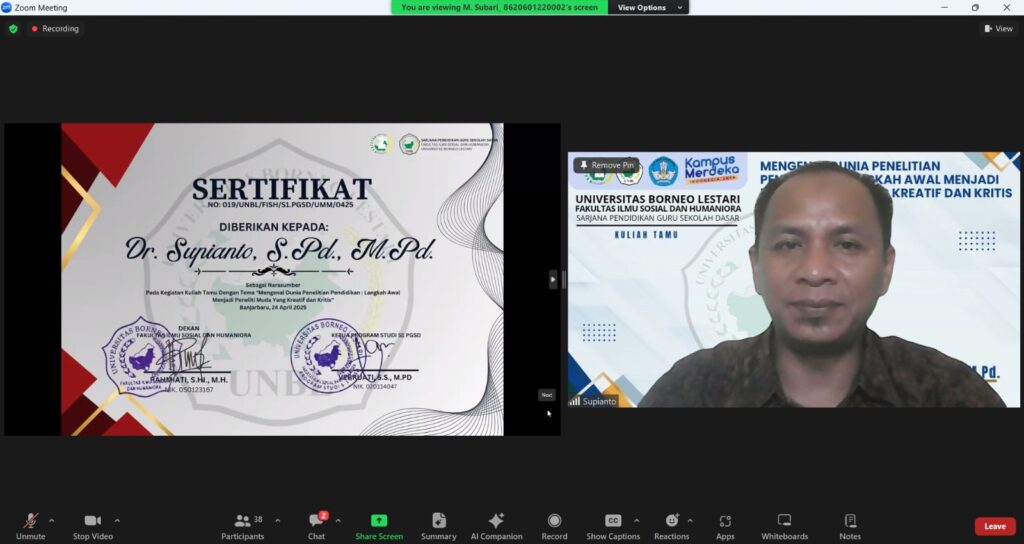Image resolution: width=1024 pixels, height=544 pixels.
Task: Click the Zoom Meeting title bar icon
Action: coord(7,7)
